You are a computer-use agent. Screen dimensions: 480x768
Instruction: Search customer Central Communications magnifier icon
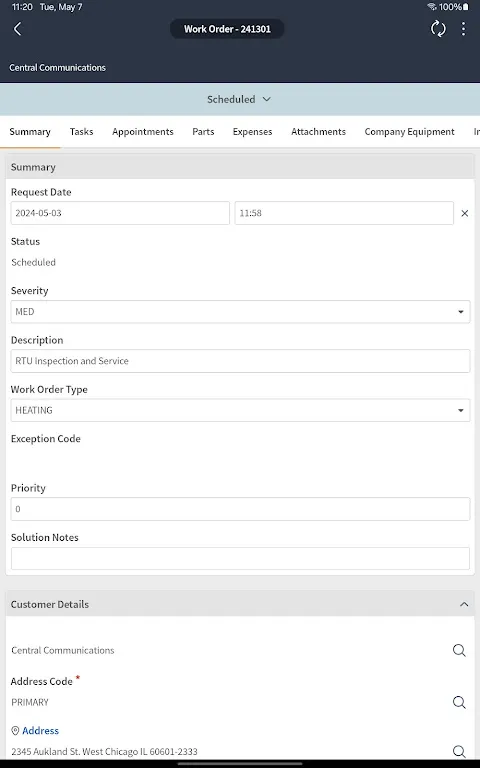pyautogui.click(x=459, y=650)
